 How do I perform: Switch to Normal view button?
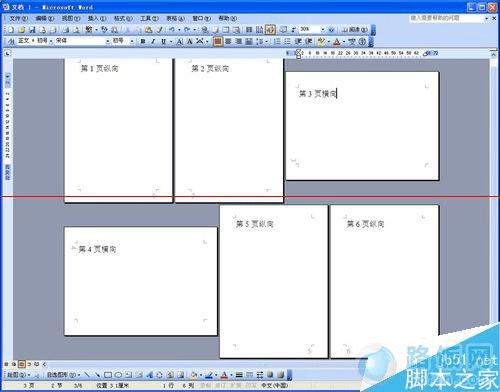pos(6,364)
